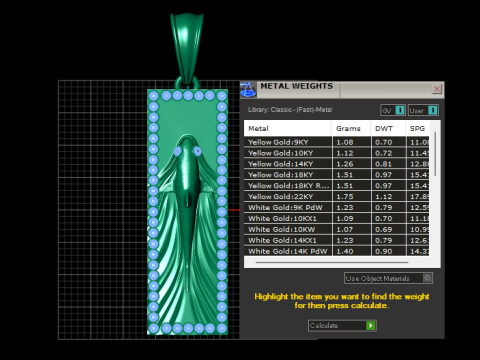This screenshot has height=360, width=480.
Task: Click the pendant bail in viewport
Action: 187,48
